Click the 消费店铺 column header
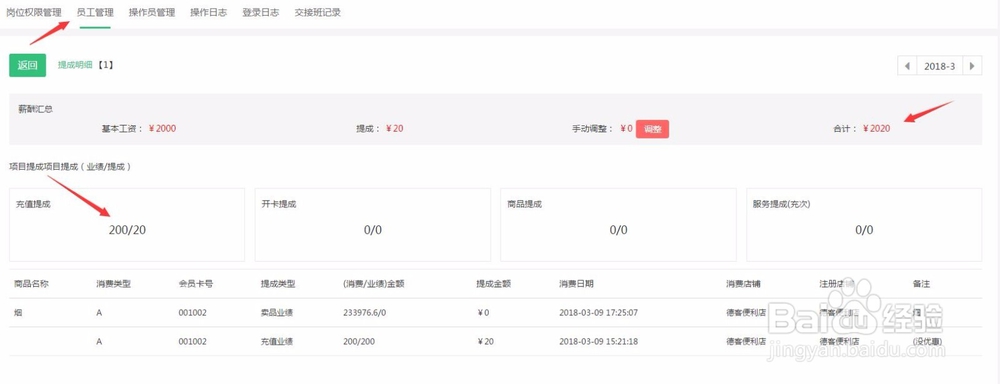This screenshot has width=1000, height=384. coord(743,284)
